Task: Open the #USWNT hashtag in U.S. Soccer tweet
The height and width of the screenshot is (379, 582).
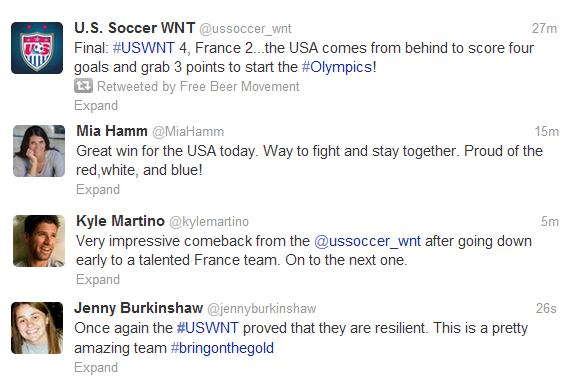Action: 144,48
